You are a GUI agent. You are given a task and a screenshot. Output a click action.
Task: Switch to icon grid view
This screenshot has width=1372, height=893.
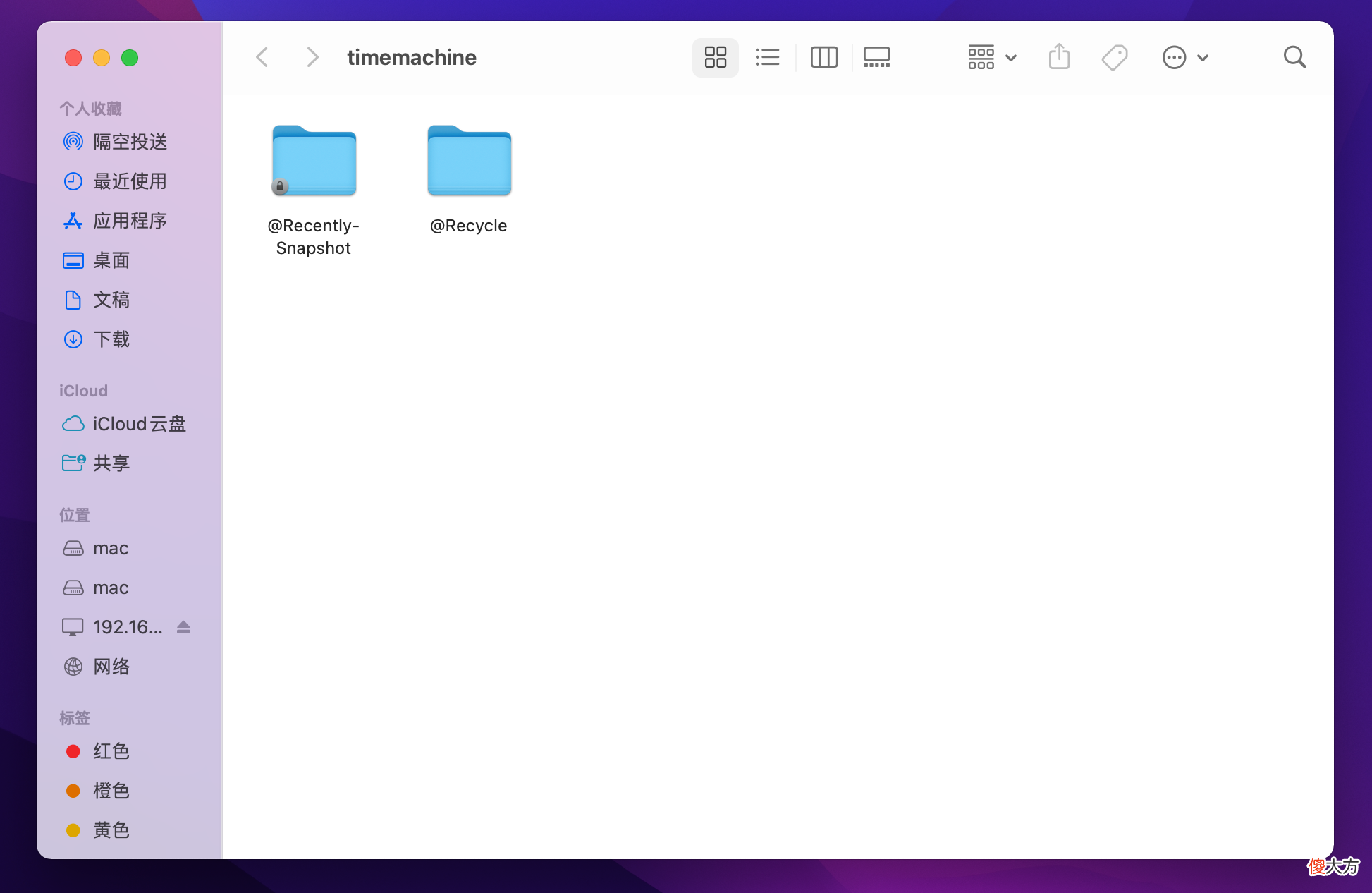coord(715,57)
